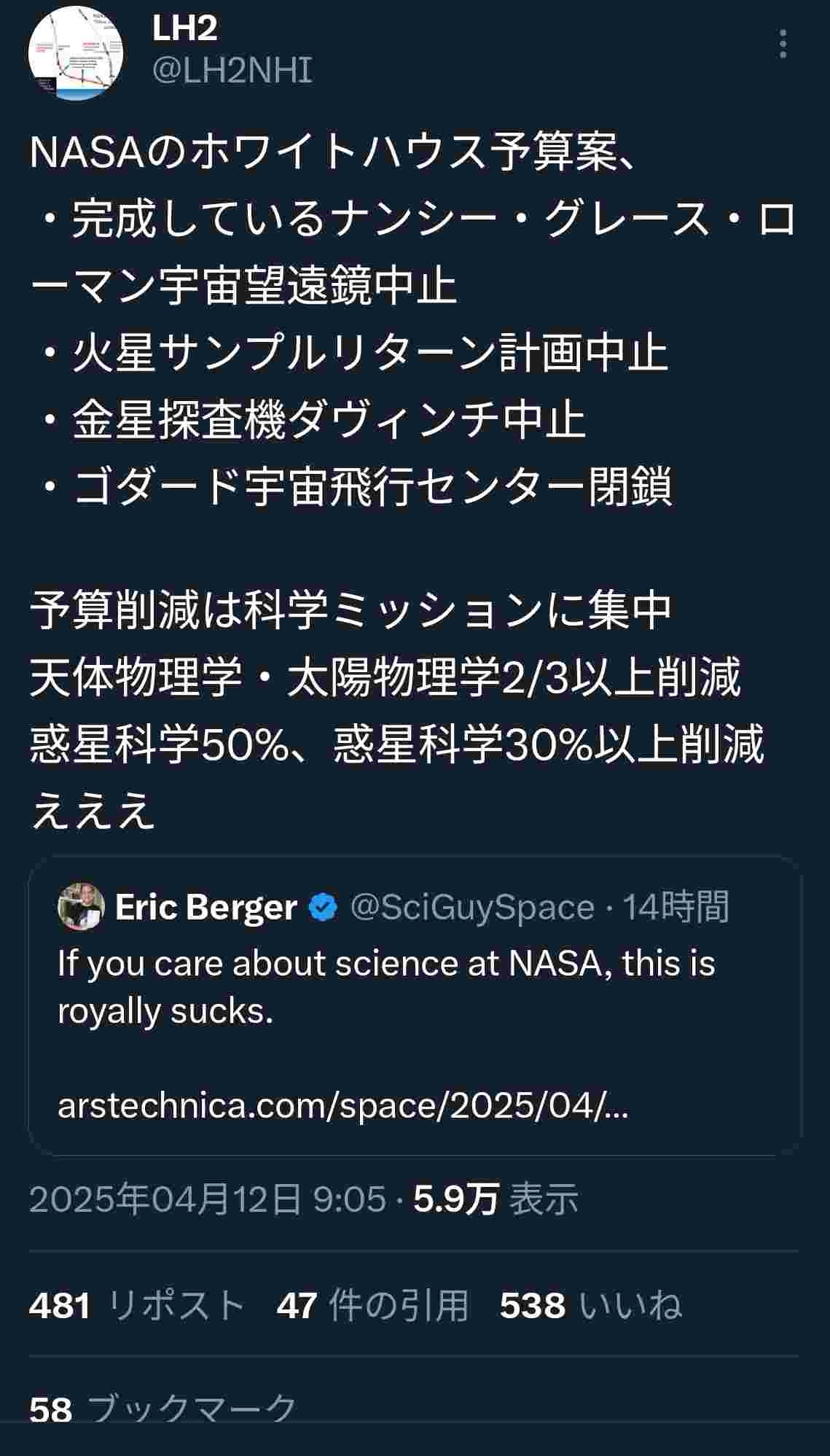Tap the 14時間 quoted post time
Viewport: 830px width, 1456px height.
pos(676,908)
